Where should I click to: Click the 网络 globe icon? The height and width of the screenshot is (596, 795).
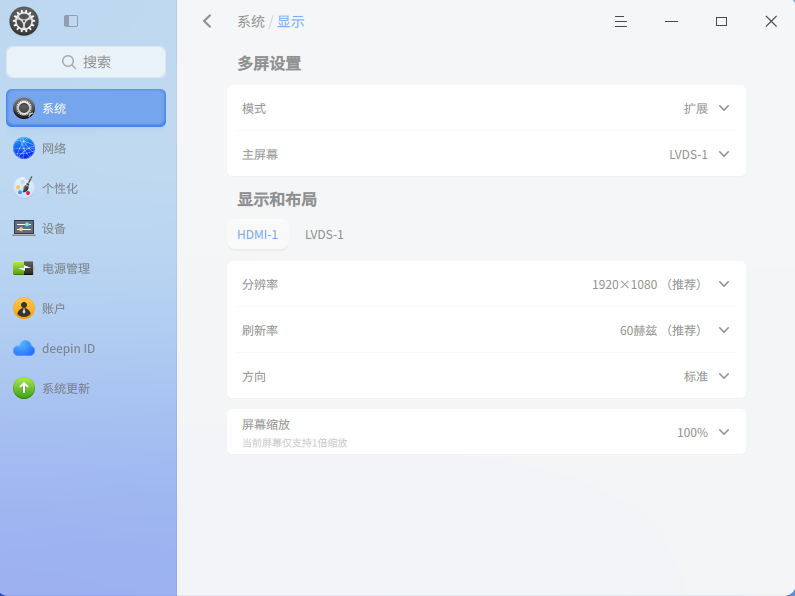pos(24,148)
